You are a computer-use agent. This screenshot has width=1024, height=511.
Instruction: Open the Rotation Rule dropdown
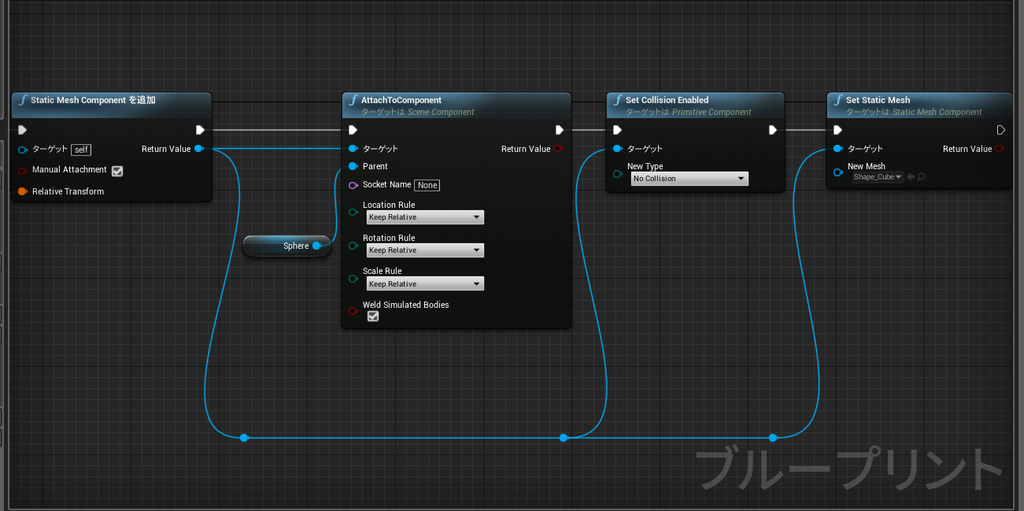tap(425, 250)
